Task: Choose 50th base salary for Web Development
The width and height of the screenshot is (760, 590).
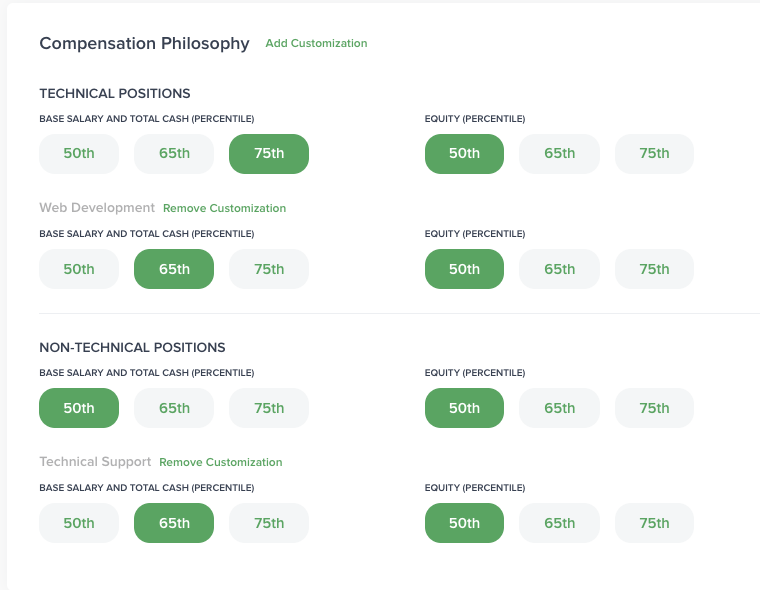Action: (x=79, y=269)
